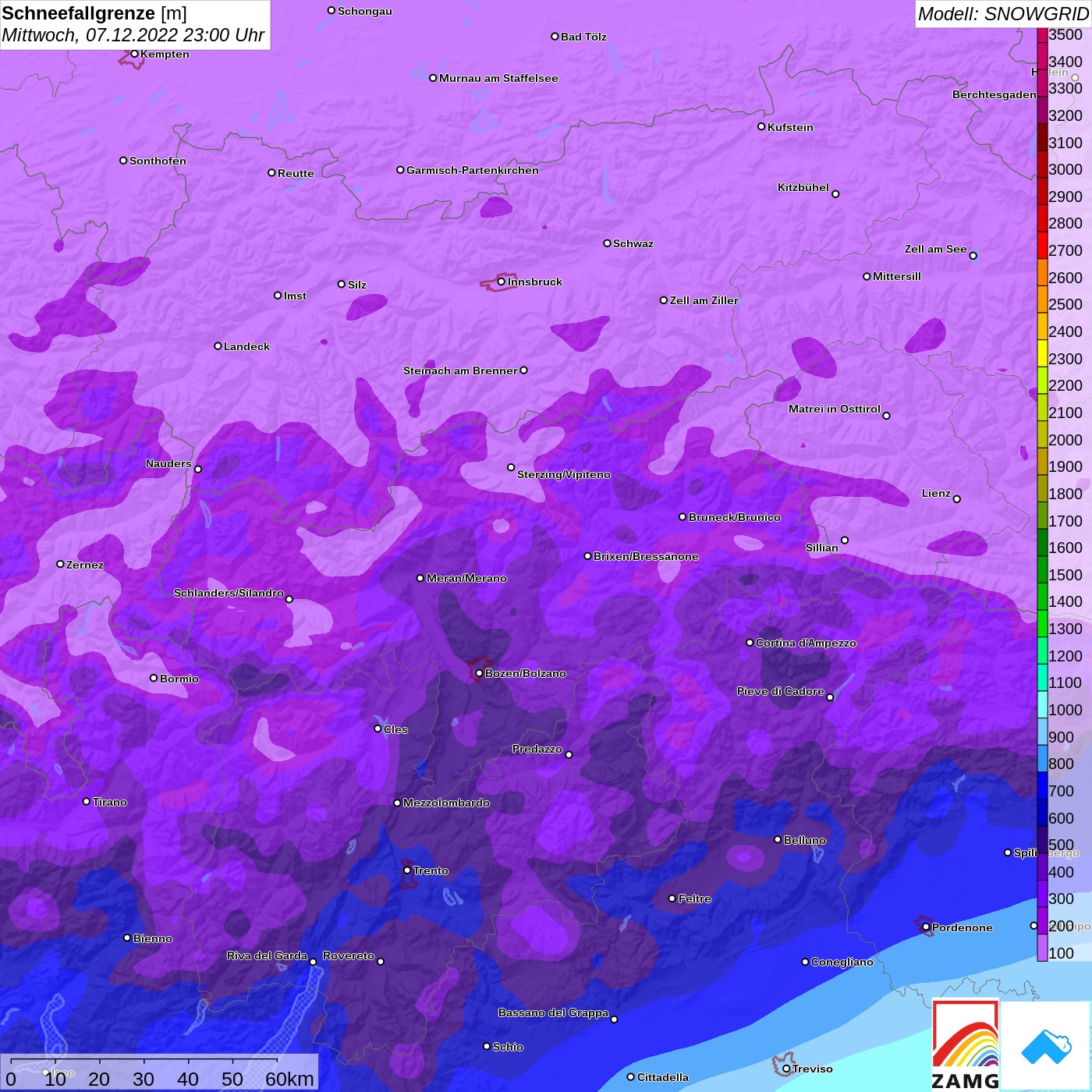Click the Bienno label
Image resolution: width=1092 pixels, height=1092 pixels.
tap(153, 938)
